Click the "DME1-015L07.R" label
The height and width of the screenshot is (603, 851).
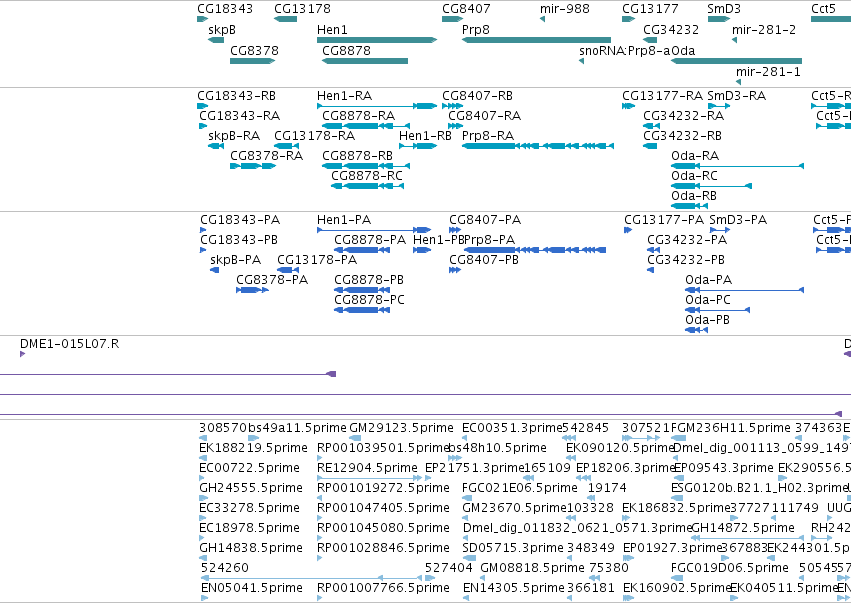coord(69,344)
